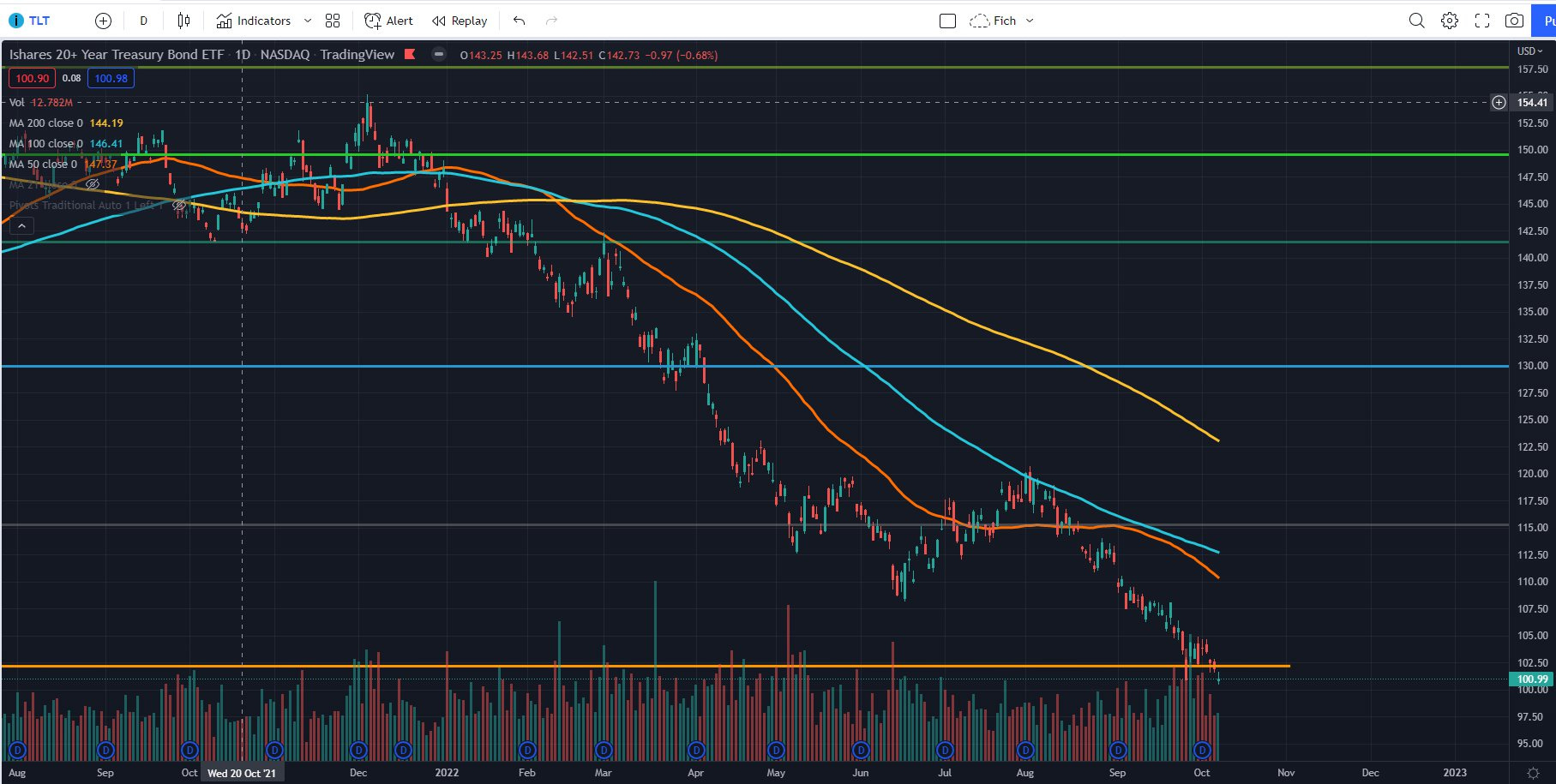Collapse the indicator legend with up chevron

click(x=21, y=225)
